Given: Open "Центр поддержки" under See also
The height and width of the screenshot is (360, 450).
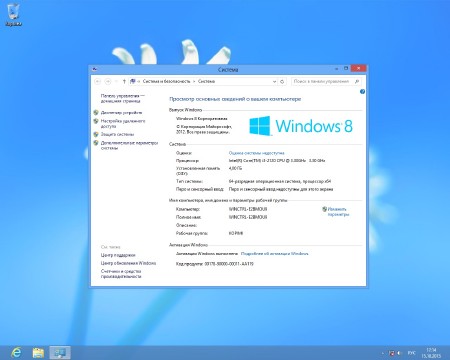Looking at the screenshot, I should (118, 255).
